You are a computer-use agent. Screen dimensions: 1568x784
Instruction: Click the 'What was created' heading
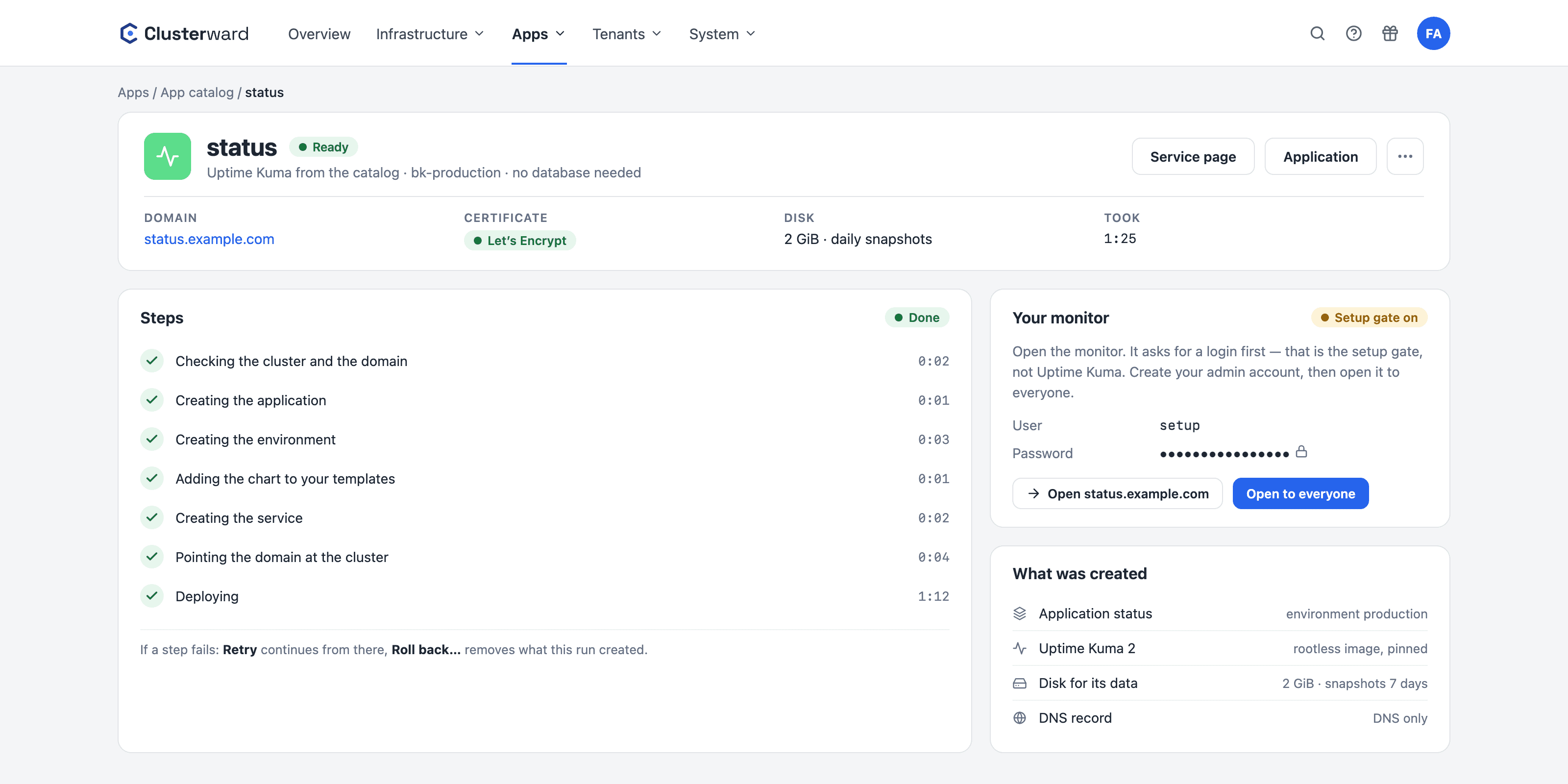[x=1080, y=573]
